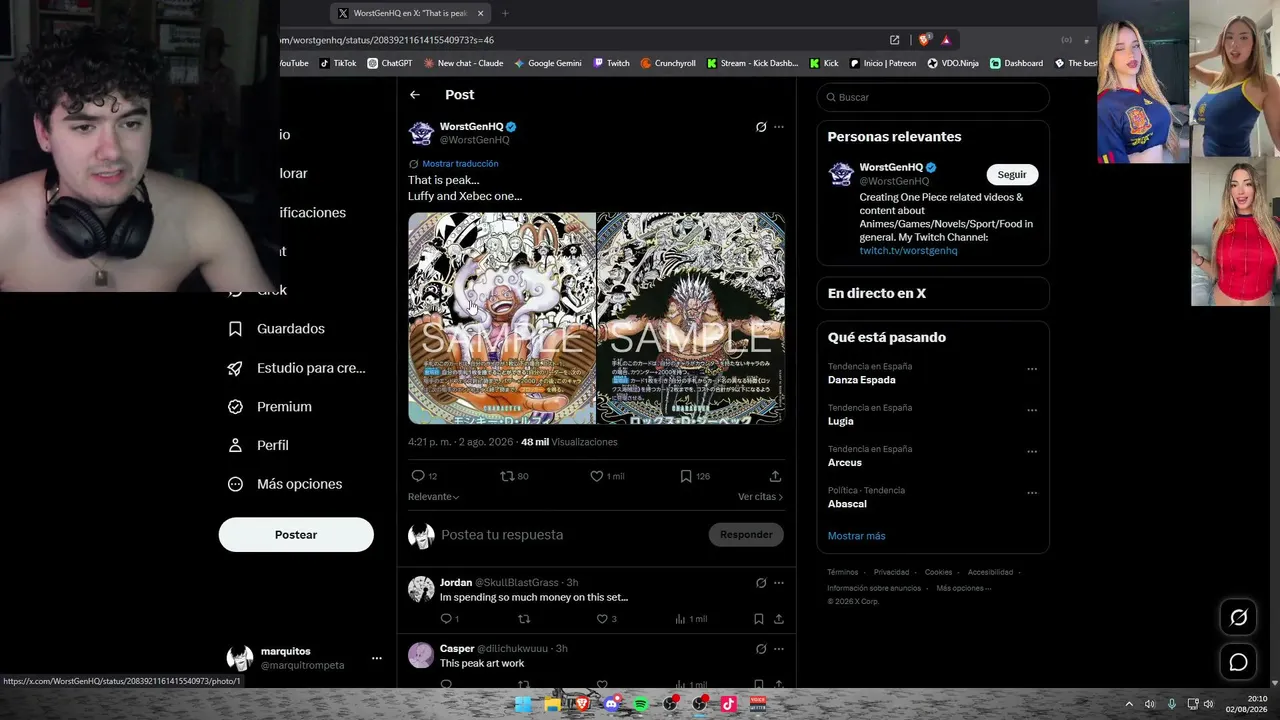
Task: Open twitch.tv/worstgenhq link
Action: coord(908,251)
